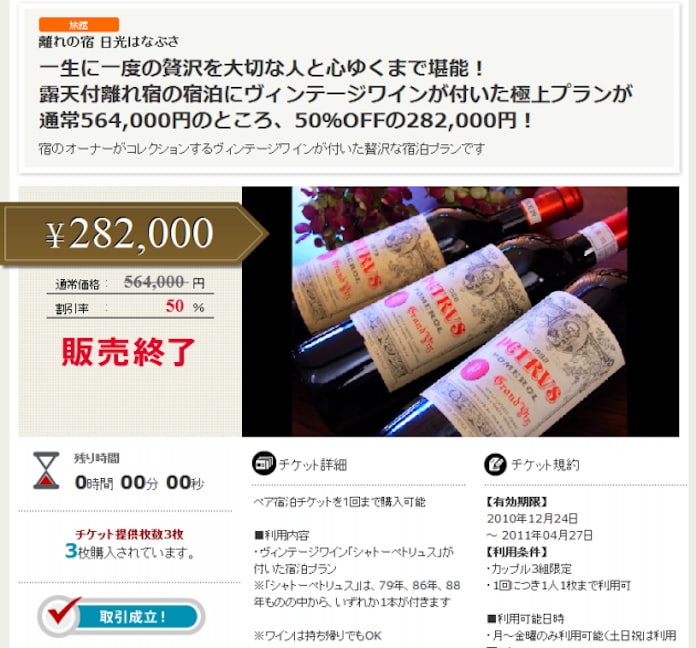
Task: Click the hourglass remaining-time icon
Action: pos(46,470)
